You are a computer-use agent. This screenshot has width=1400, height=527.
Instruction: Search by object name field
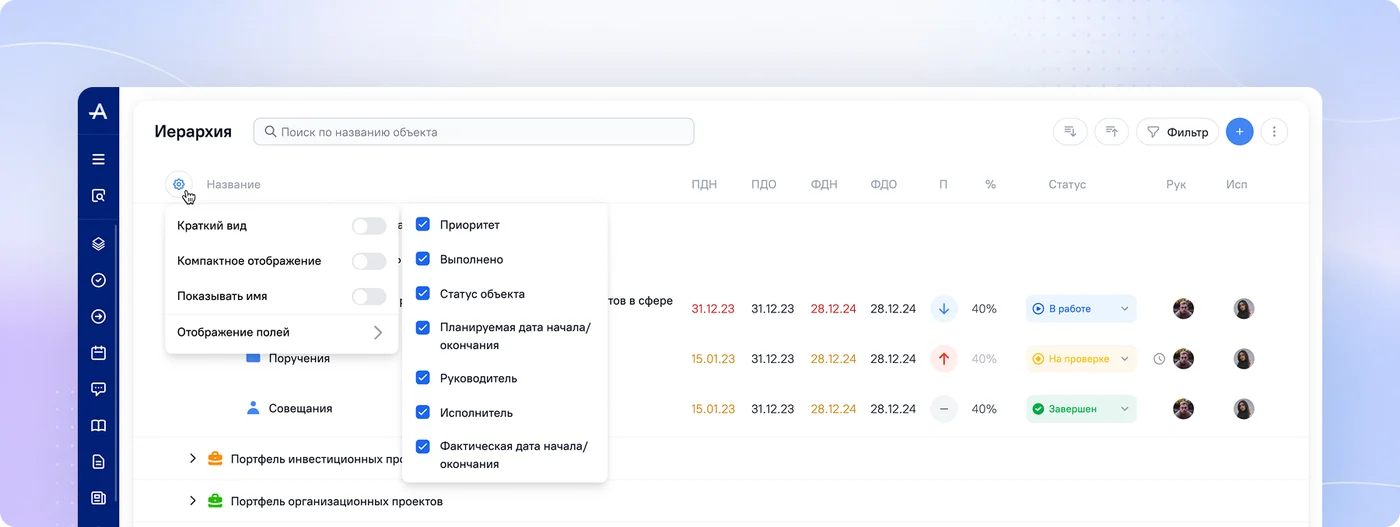[x=474, y=132]
